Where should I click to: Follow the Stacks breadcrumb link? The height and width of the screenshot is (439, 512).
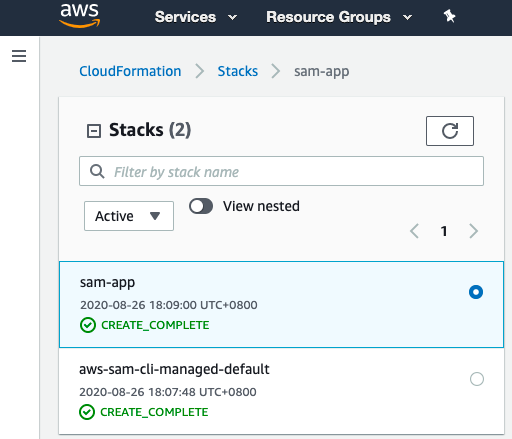pos(238,71)
